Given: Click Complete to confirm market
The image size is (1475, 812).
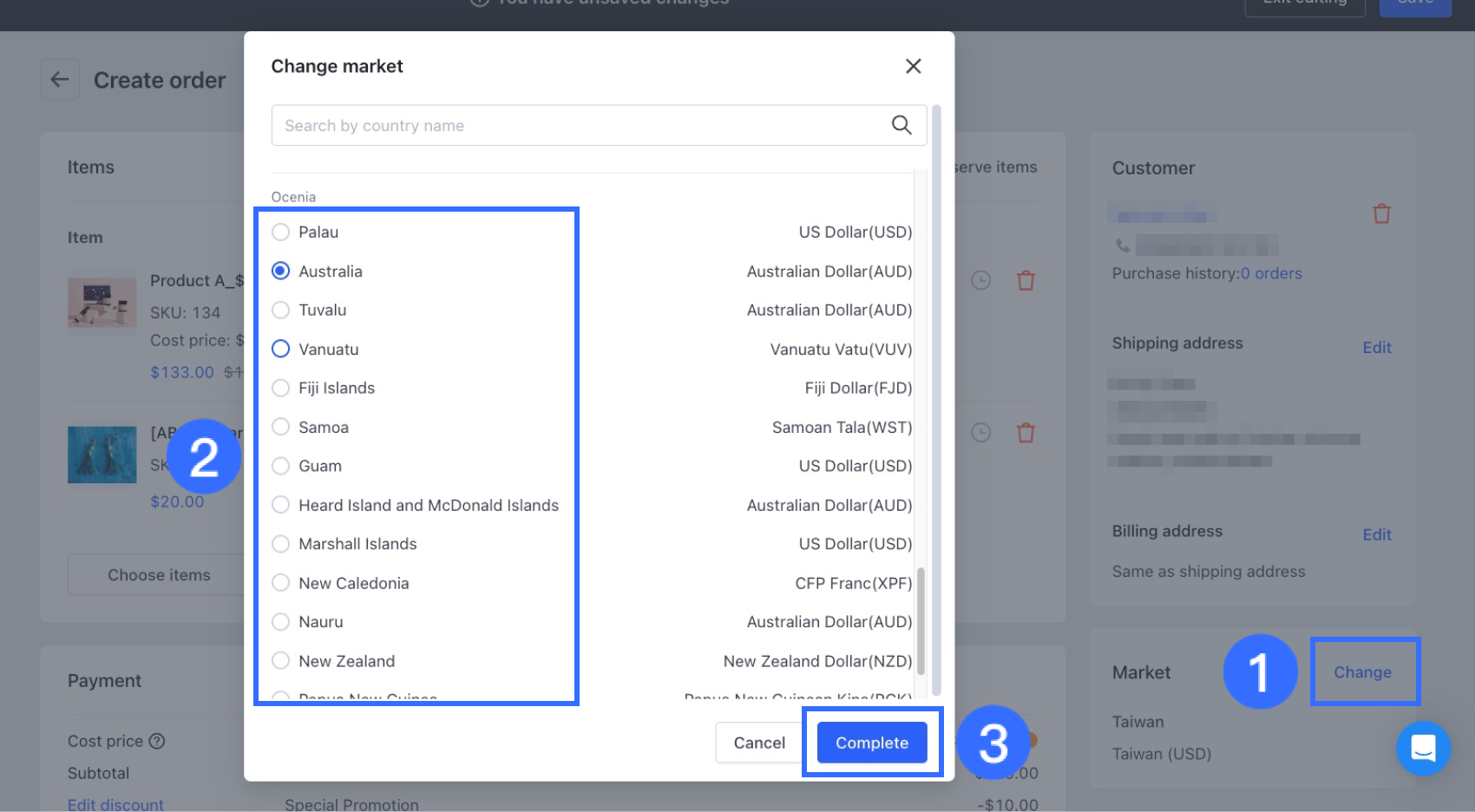Looking at the screenshot, I should [x=871, y=743].
